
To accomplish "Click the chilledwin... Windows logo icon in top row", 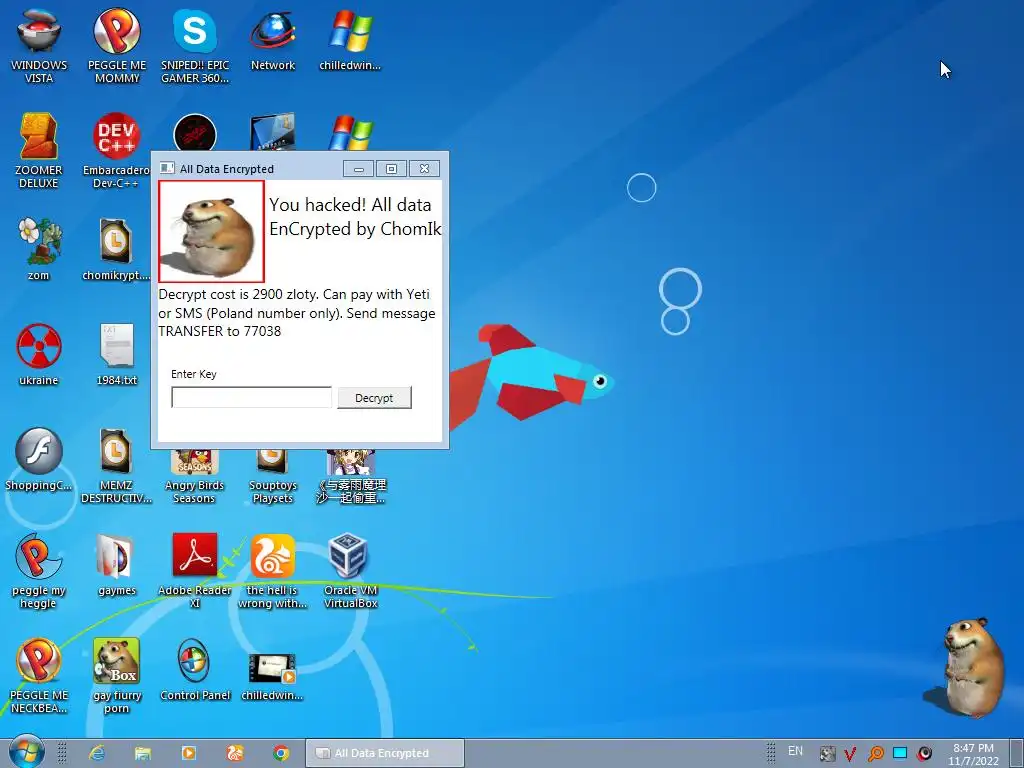I will (x=351, y=40).
